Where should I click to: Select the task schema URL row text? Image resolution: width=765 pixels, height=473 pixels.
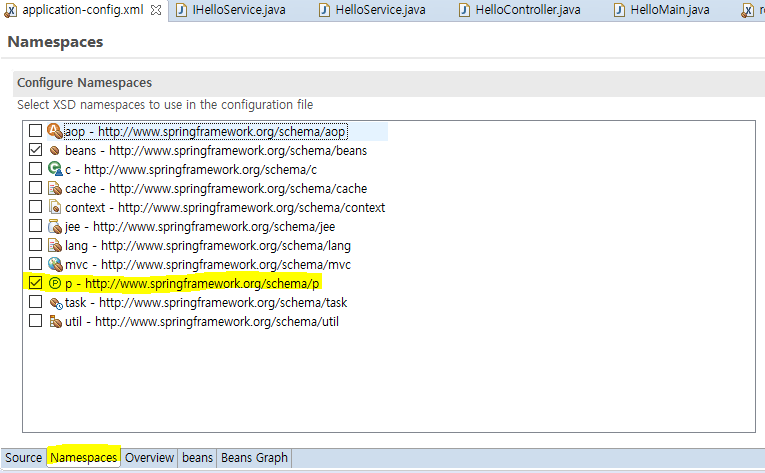click(x=206, y=303)
